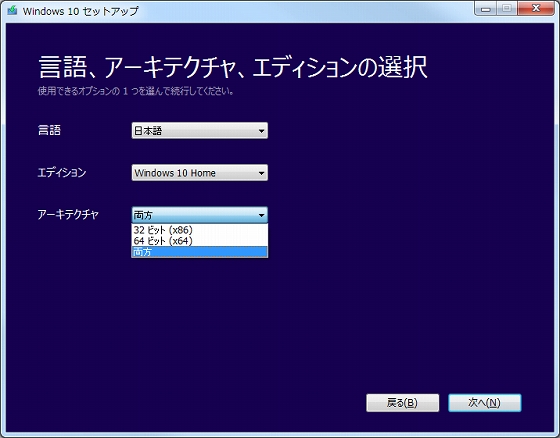
Task: Collapse the アーキテクチャ dropdown showing 両方
Action: click(x=200, y=215)
